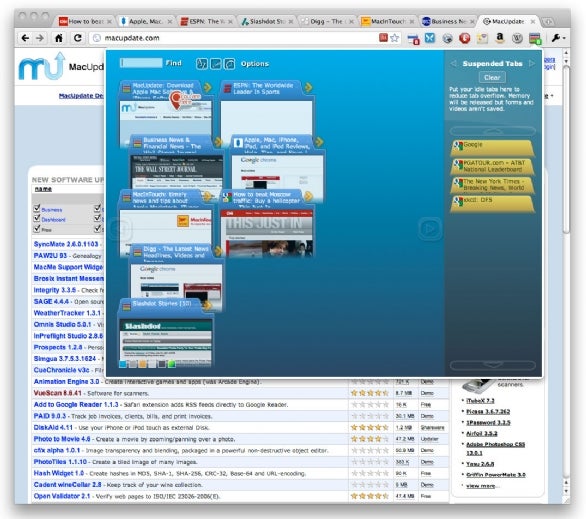Open the tab manager extension with green badge
The height and width of the screenshot is (519, 586).
(535, 38)
